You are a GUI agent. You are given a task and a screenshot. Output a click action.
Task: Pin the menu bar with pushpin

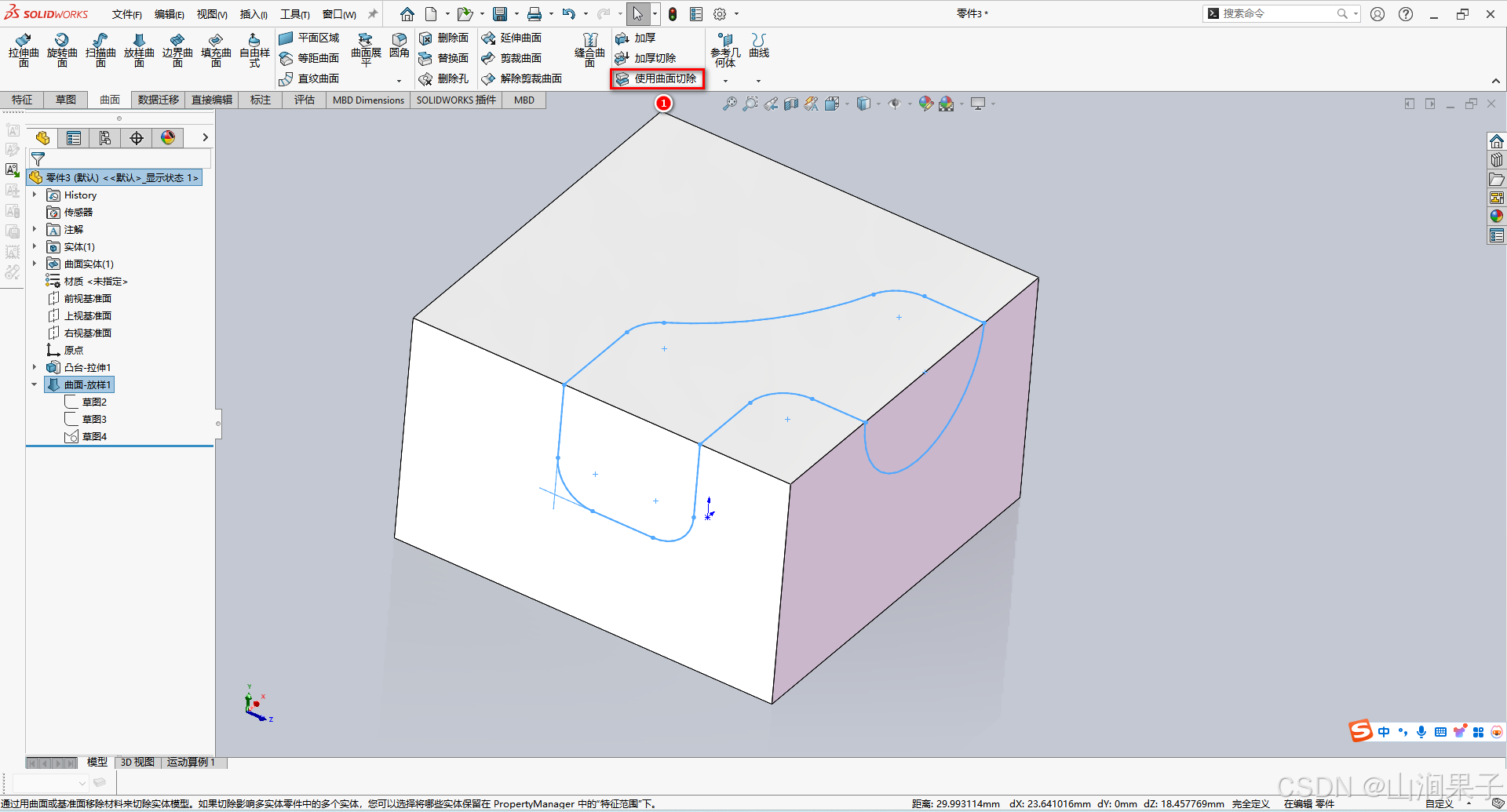(373, 14)
